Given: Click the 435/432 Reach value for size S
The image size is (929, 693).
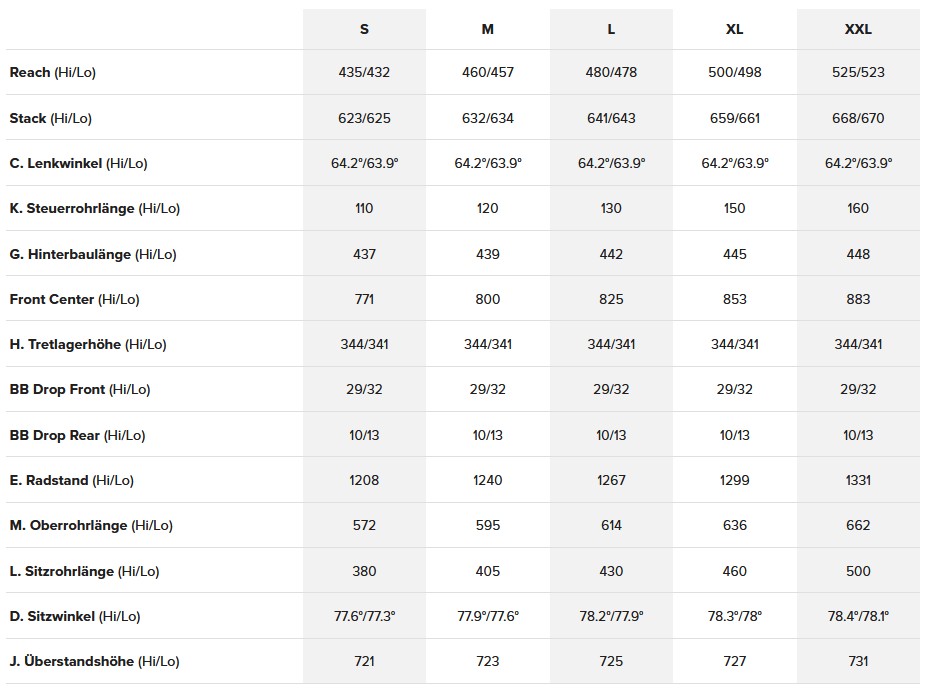Looking at the screenshot, I should click(364, 72).
